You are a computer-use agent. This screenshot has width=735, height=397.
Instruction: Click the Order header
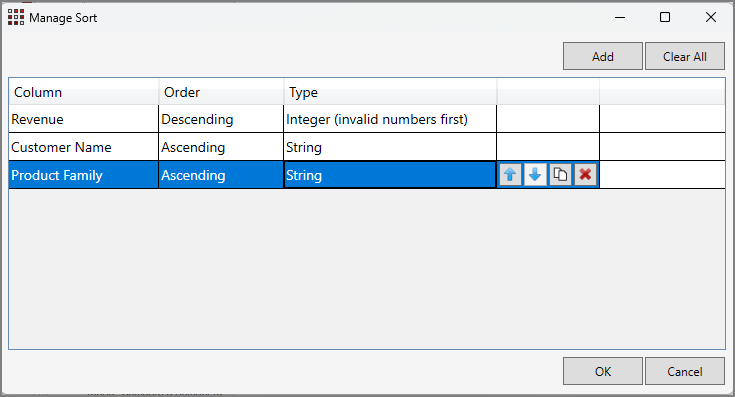221,92
